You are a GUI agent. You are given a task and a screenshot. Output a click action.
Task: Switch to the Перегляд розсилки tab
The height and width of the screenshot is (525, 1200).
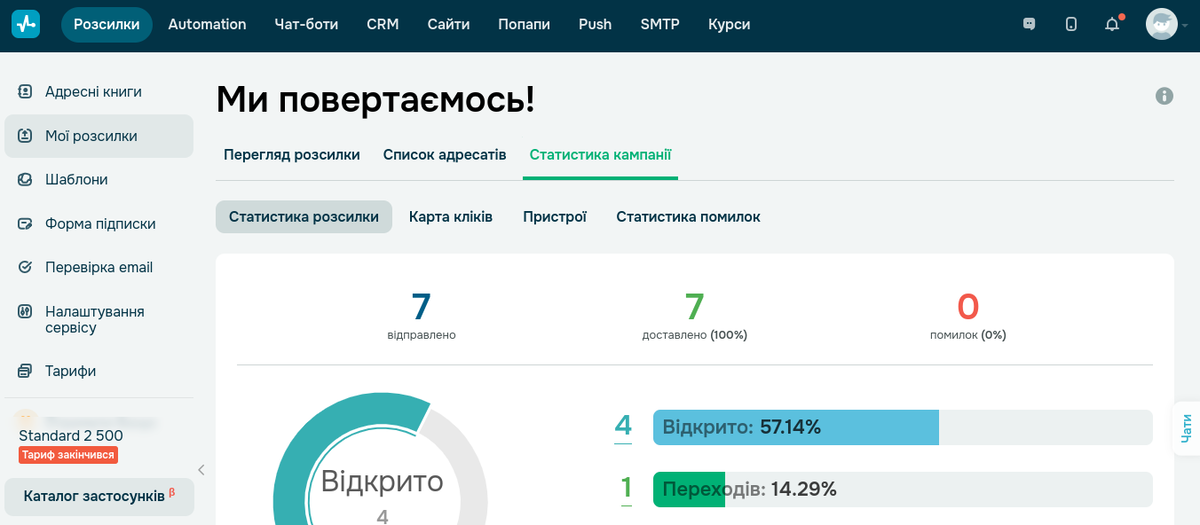[x=292, y=155]
